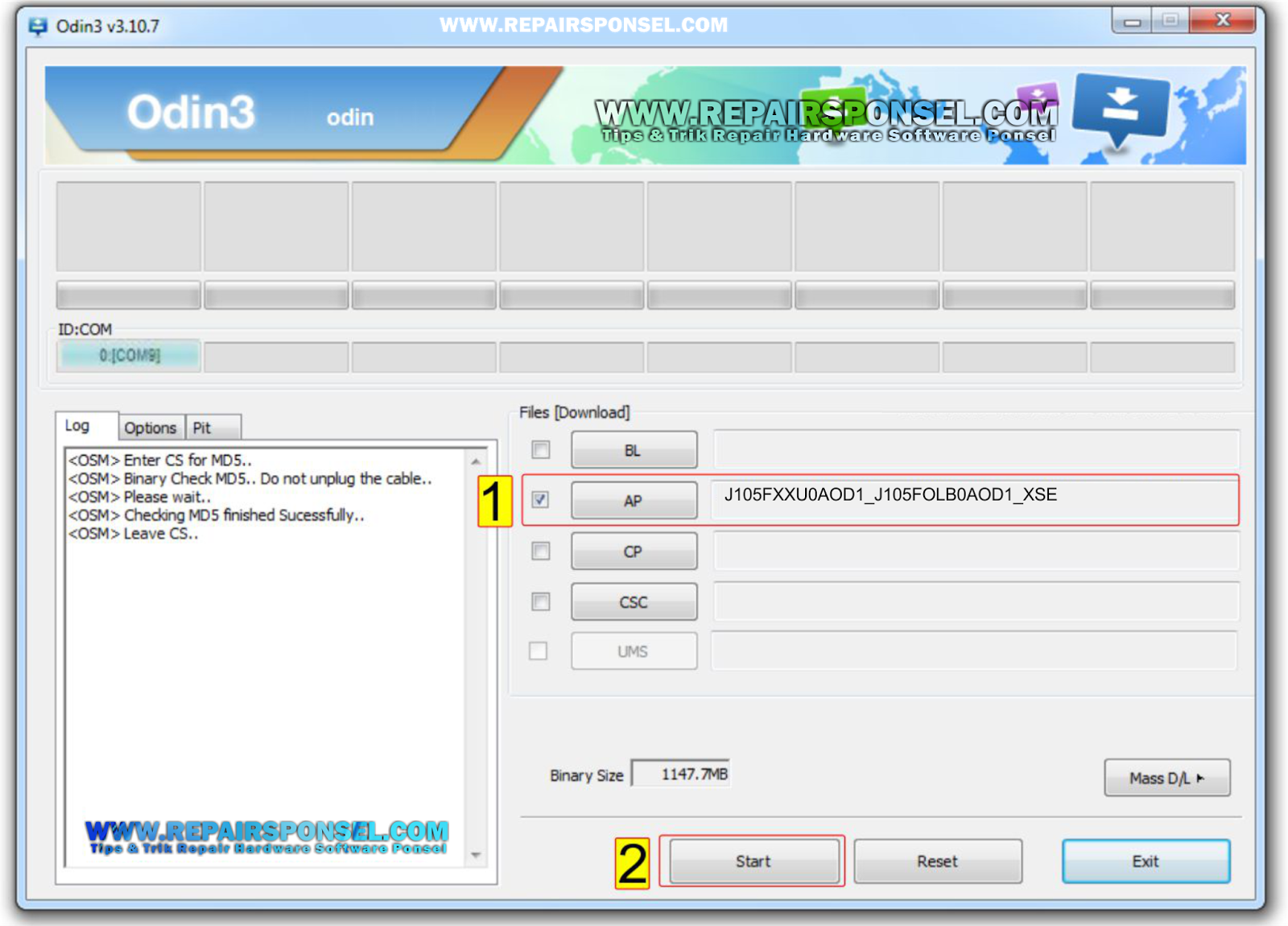Screen dimensions: 1288x926
Task: Click the CSC file browse button
Action: click(634, 602)
